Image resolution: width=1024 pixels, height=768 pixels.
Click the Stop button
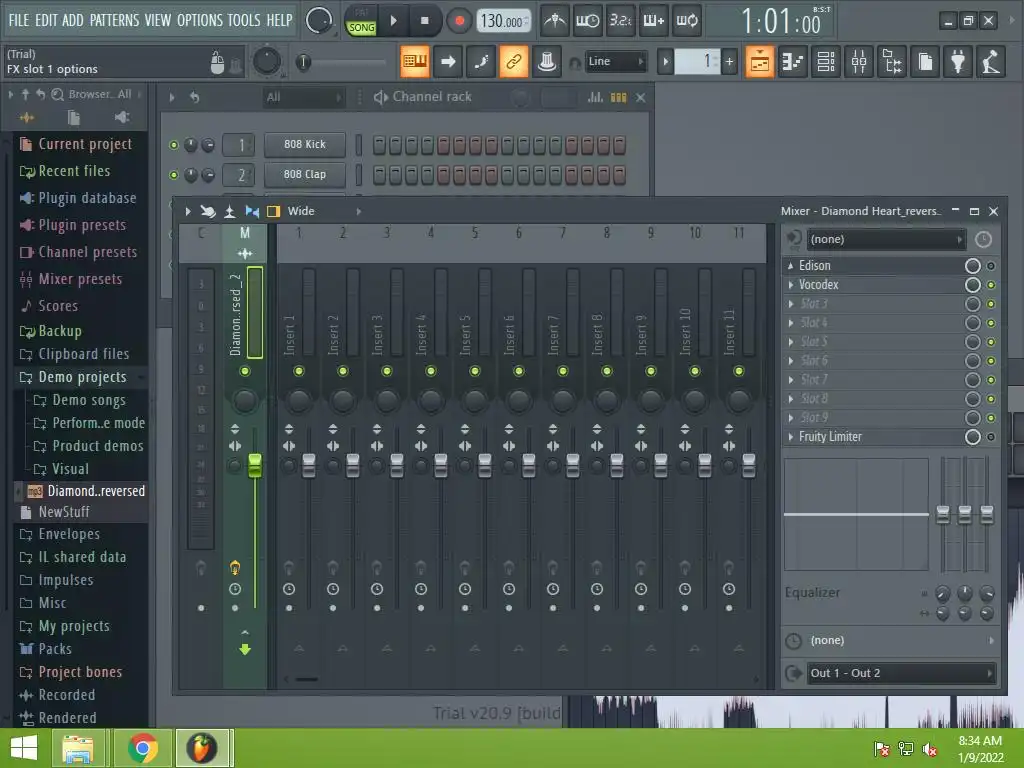[424, 21]
